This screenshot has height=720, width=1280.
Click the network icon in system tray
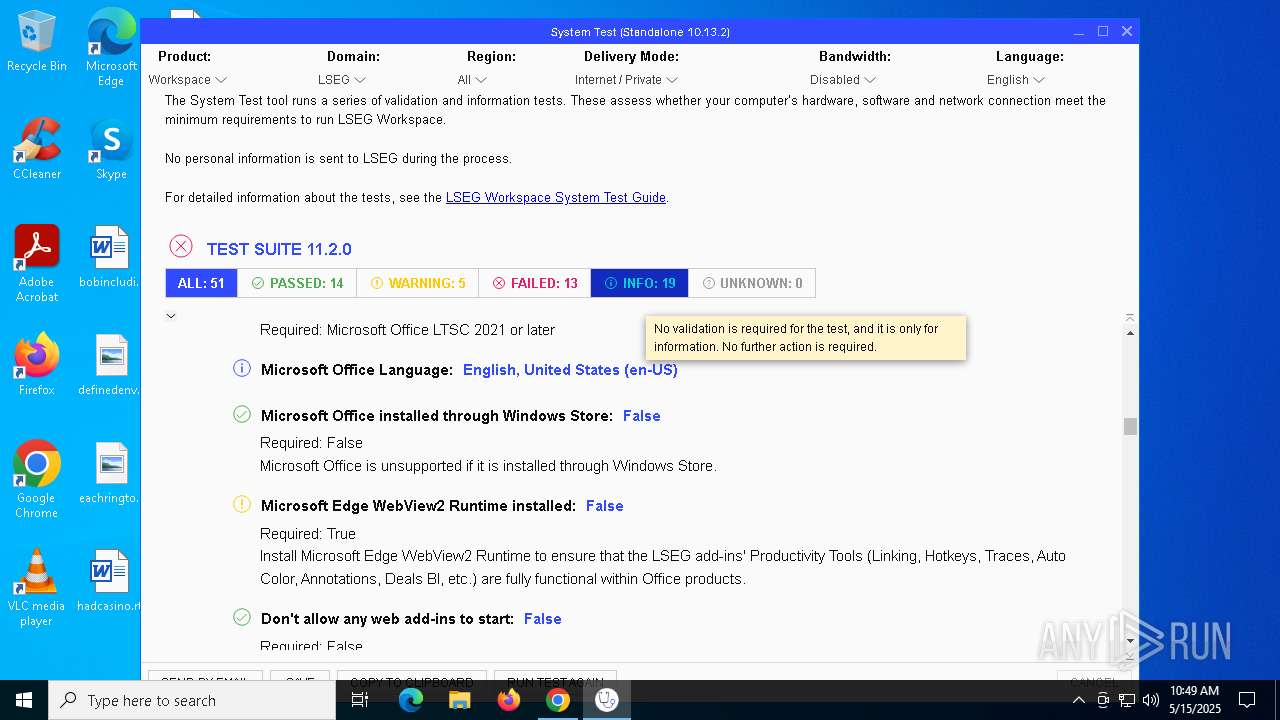(x=1126, y=700)
